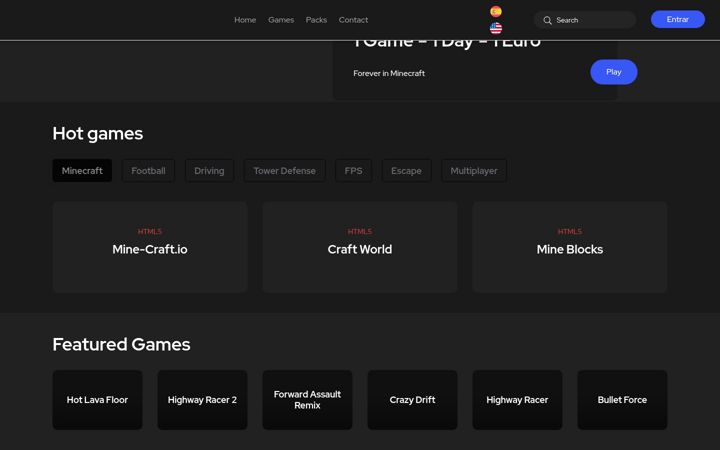
Task: Select the Football category tab
Action: (148, 171)
